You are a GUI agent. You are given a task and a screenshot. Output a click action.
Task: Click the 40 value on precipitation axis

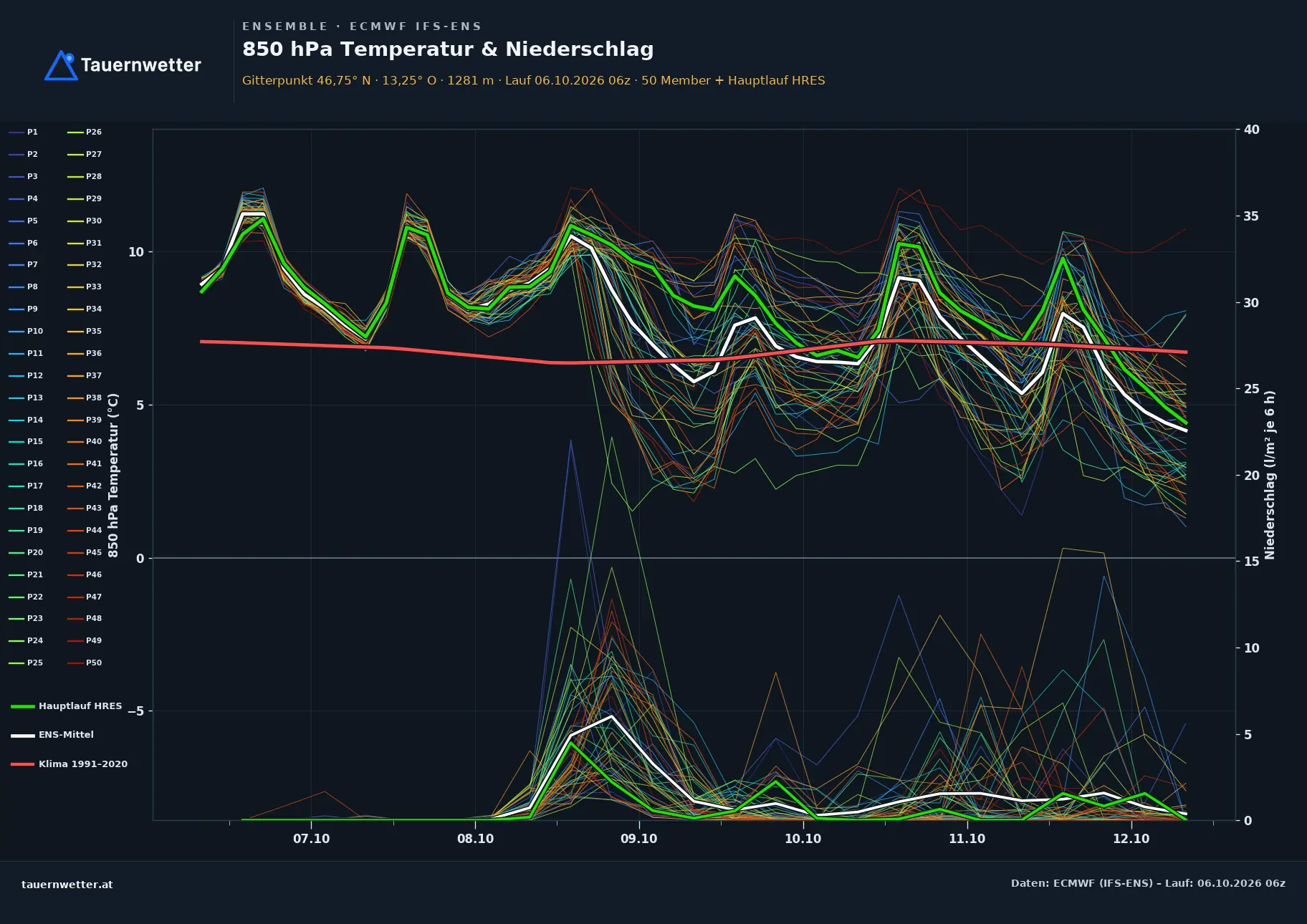(x=1252, y=130)
